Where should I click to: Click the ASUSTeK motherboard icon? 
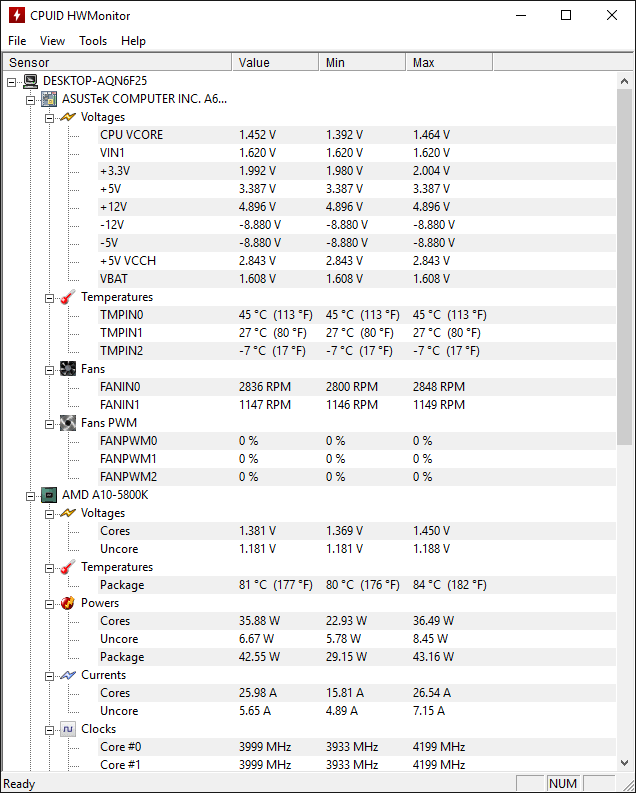tap(49, 99)
